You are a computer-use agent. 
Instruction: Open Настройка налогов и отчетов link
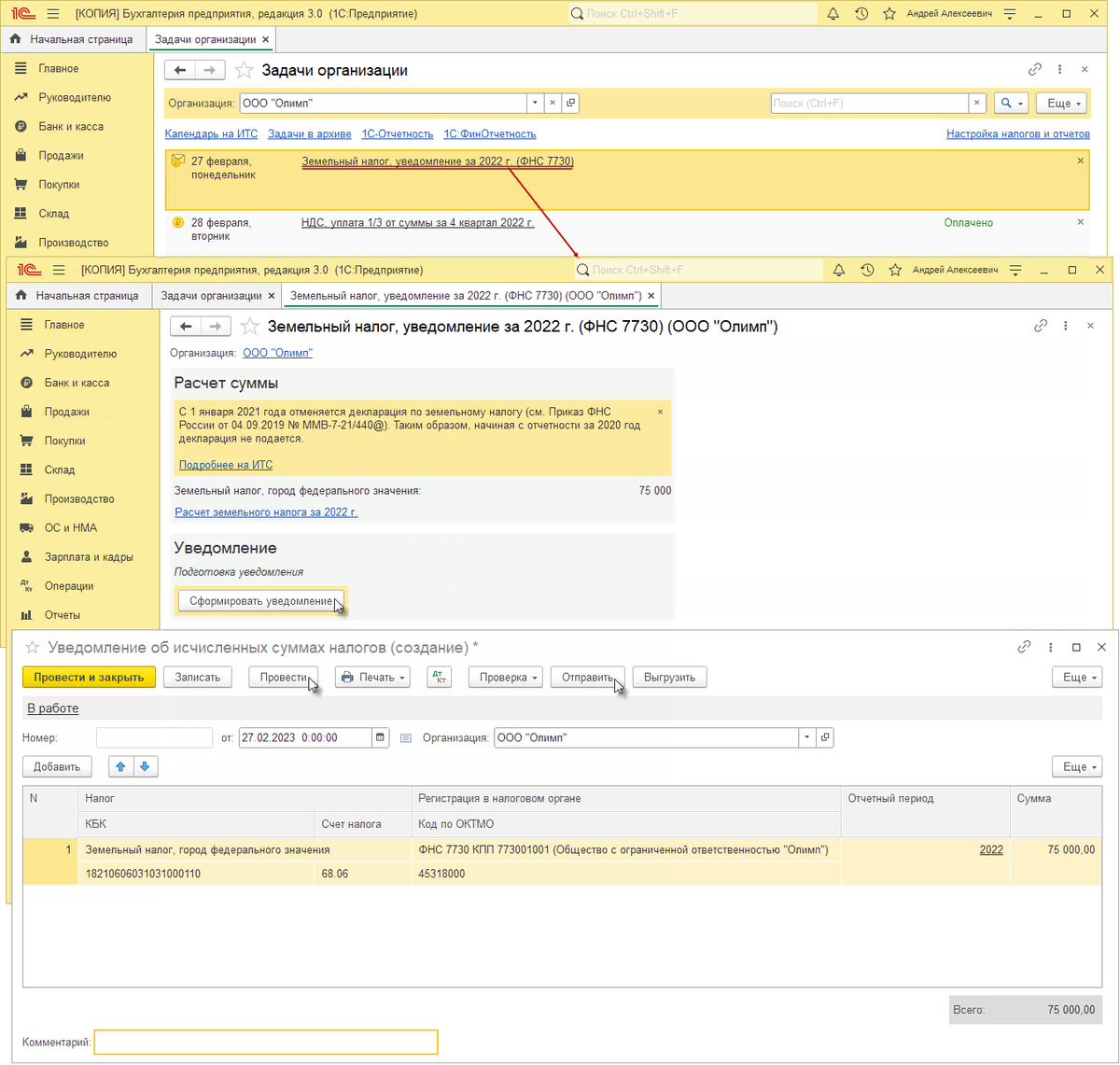click(1018, 133)
